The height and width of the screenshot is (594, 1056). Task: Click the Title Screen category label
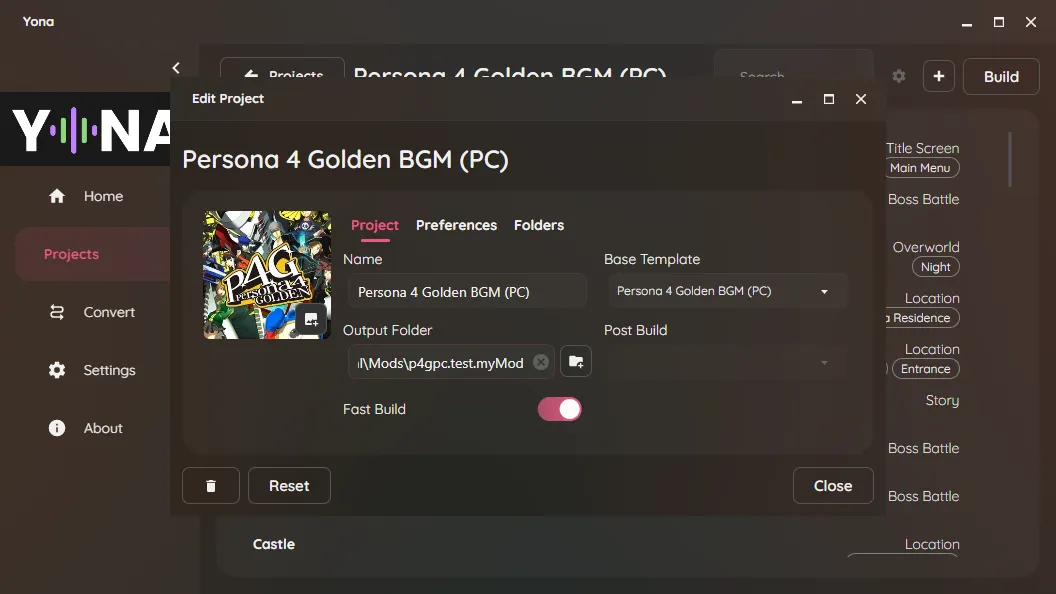tap(923, 148)
